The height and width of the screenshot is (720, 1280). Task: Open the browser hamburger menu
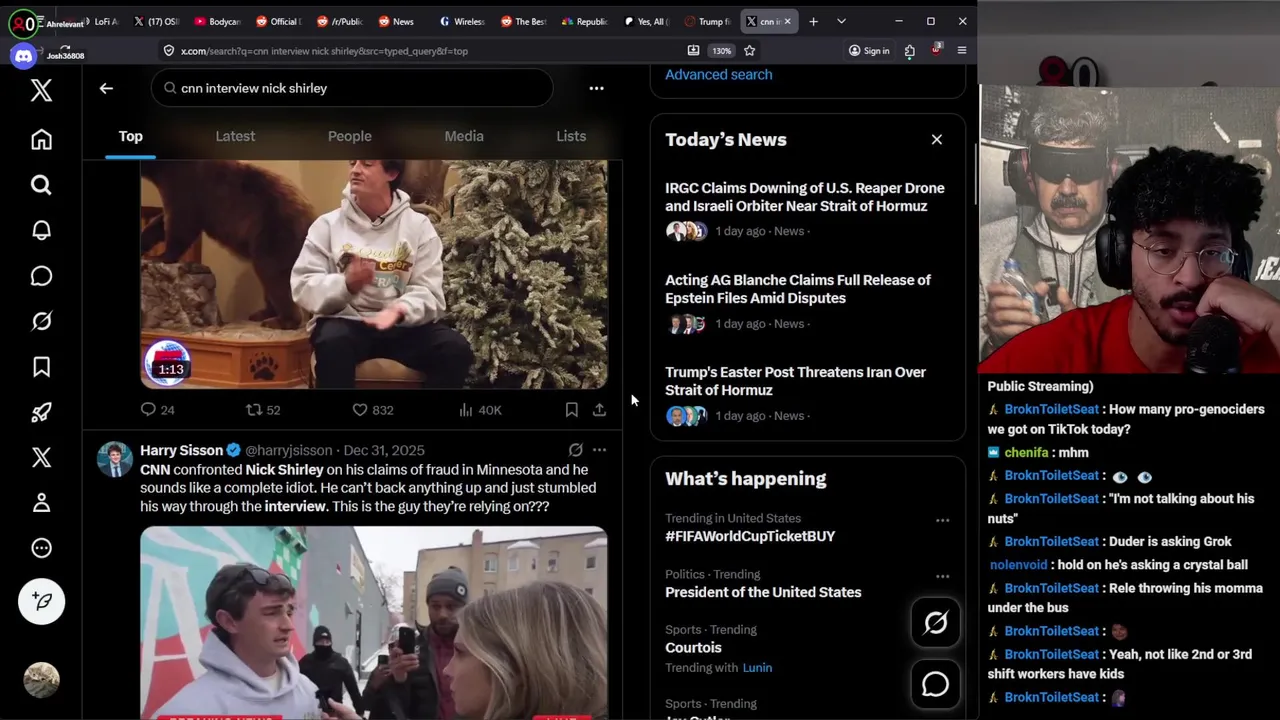(x=961, y=51)
